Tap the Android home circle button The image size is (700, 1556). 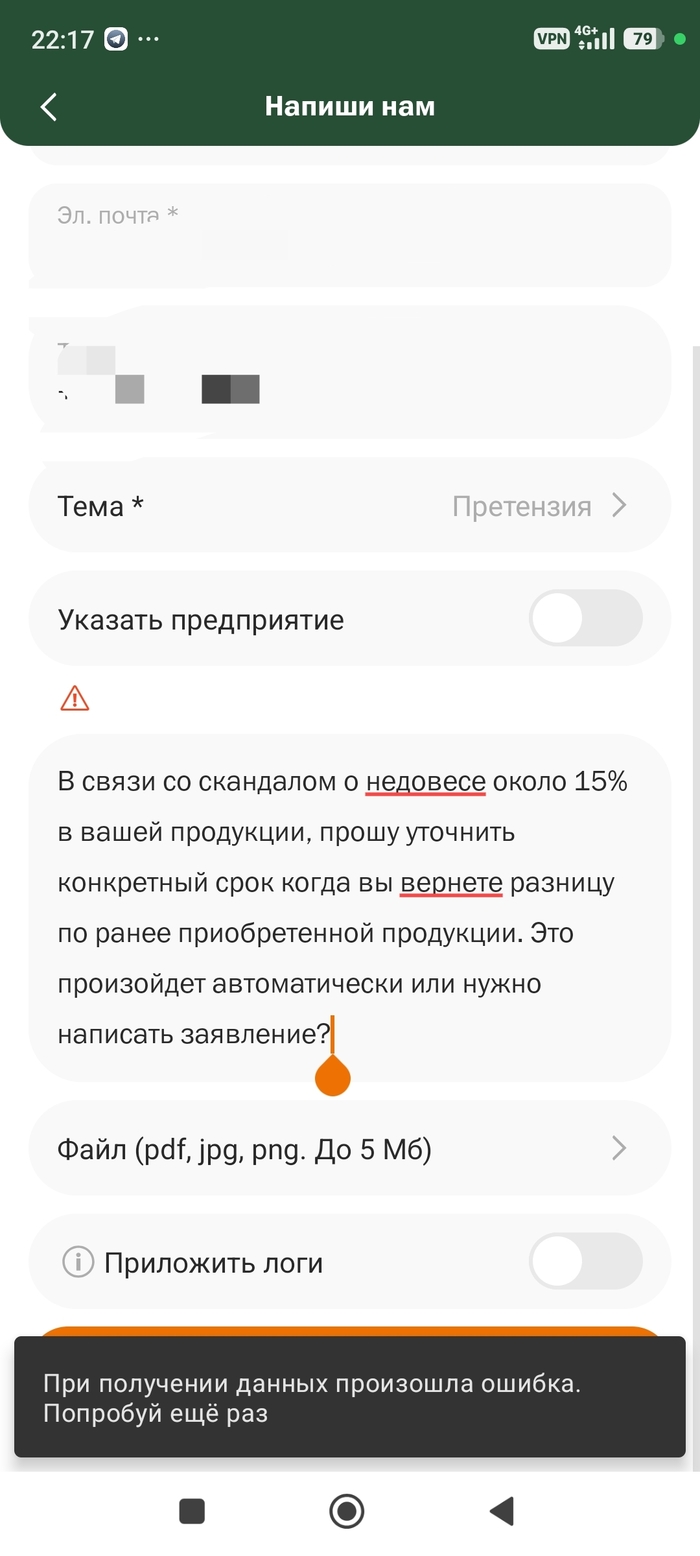pyautogui.click(x=347, y=1510)
